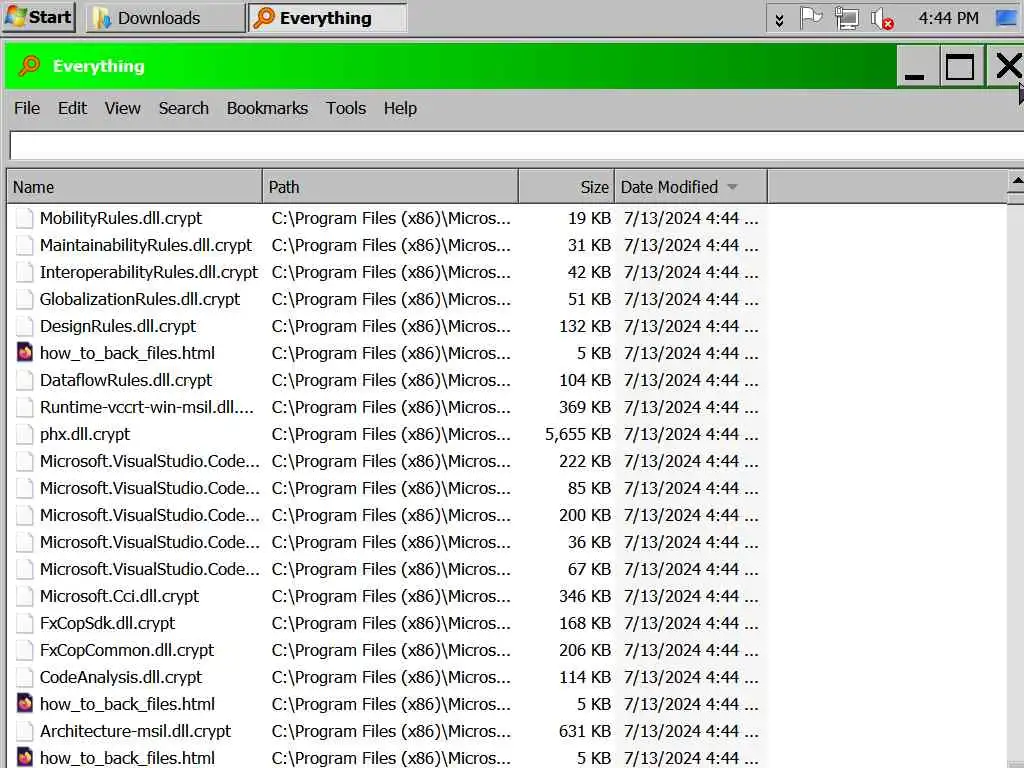The height and width of the screenshot is (768, 1024).
Task: Click file icon of phx.dll.crypt
Action: [x=25, y=434]
